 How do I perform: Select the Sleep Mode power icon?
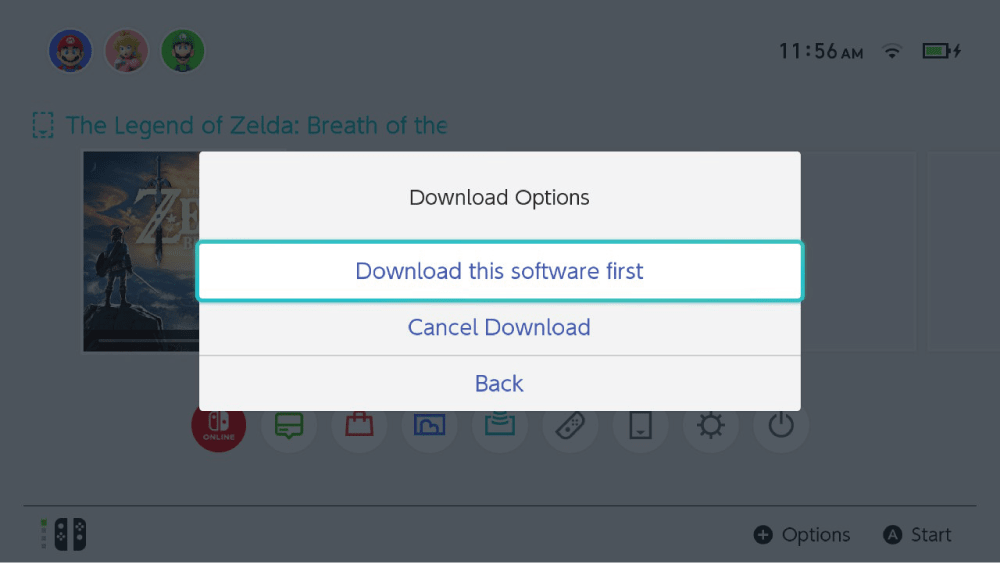[781, 426]
